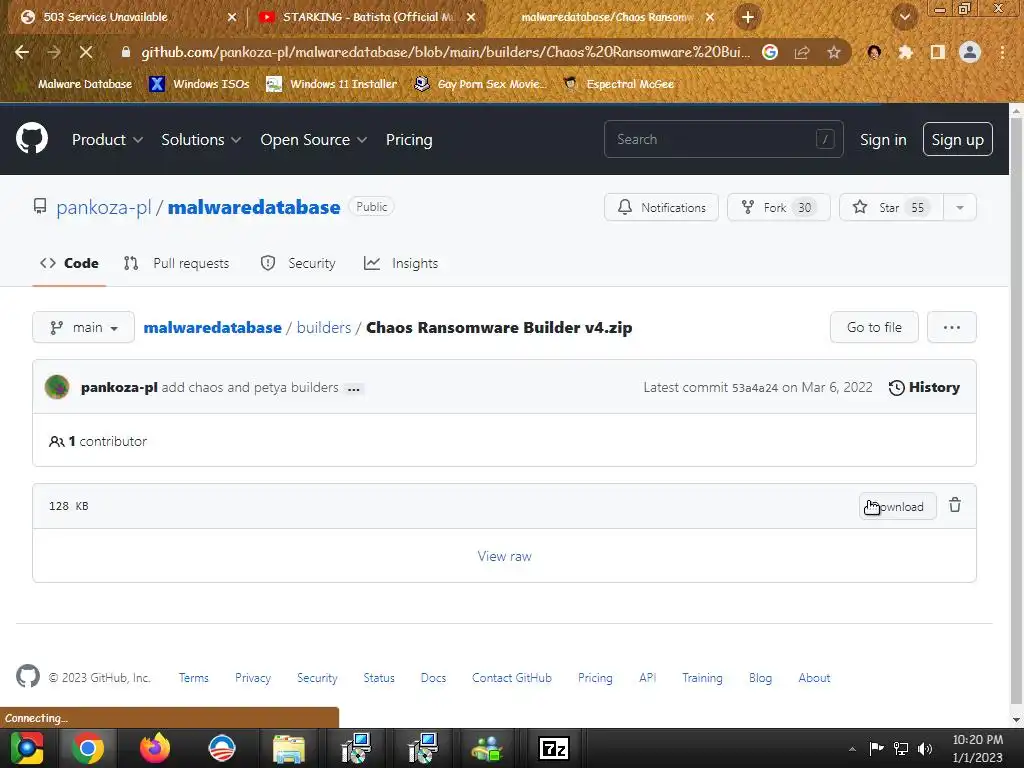Expand commit message ellipsis

[x=354, y=389]
